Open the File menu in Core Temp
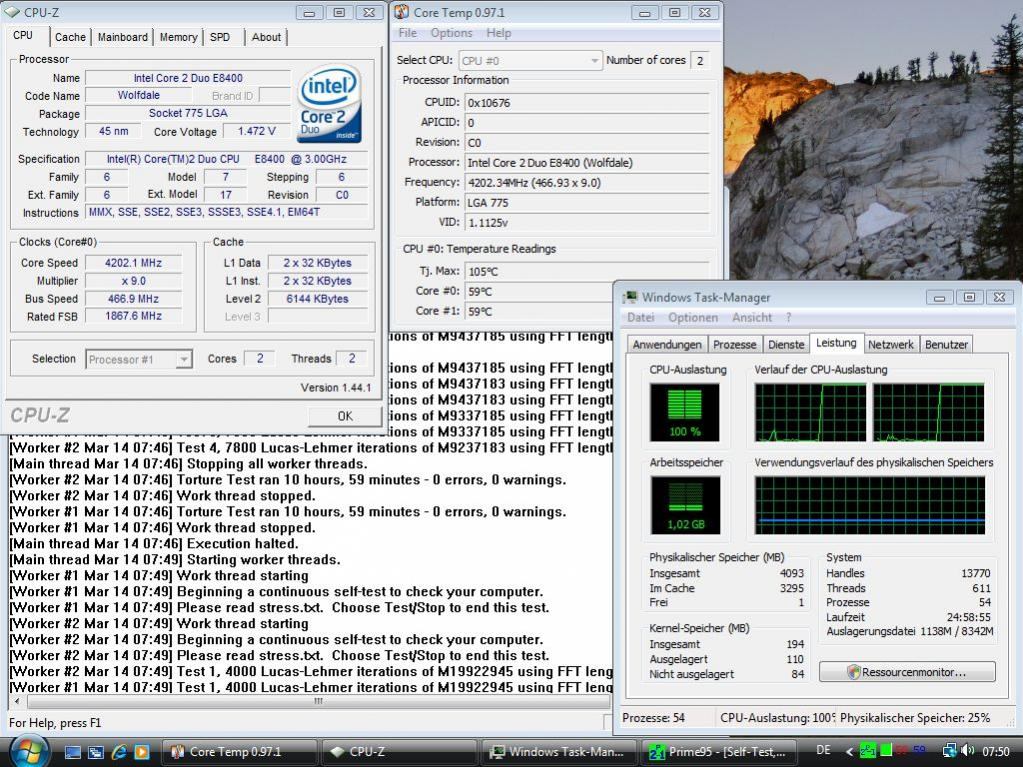Screen dimensions: 1023x767 (407, 33)
